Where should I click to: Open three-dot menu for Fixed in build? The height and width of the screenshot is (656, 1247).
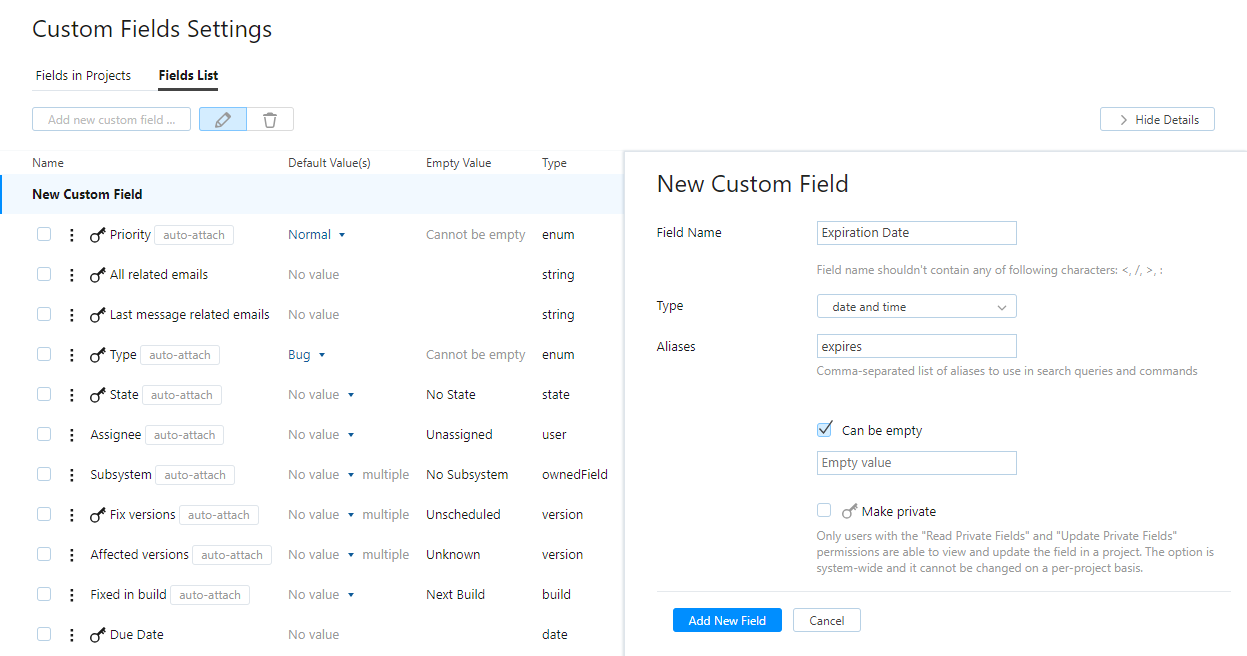(x=71, y=595)
